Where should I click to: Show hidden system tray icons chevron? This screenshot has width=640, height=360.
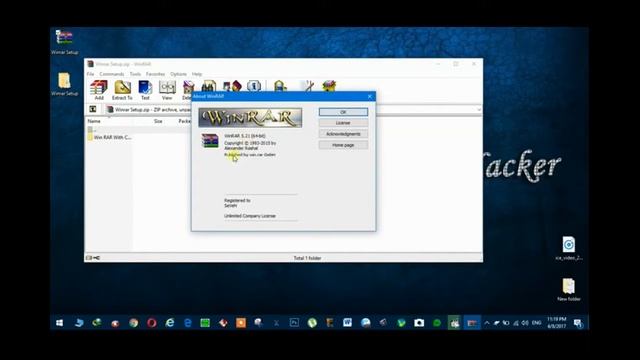[487, 323]
